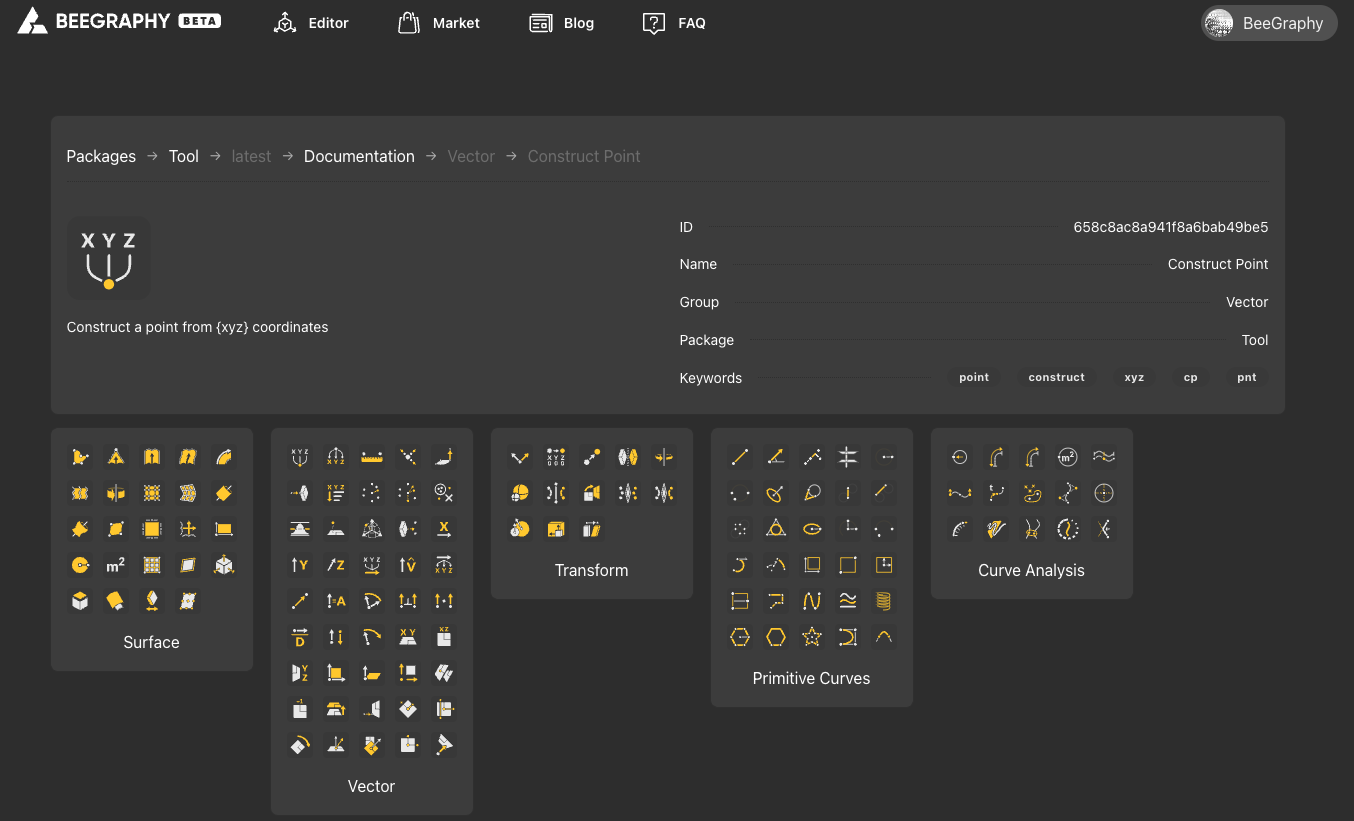Go to the Market page
The height and width of the screenshot is (821, 1354).
click(439, 23)
